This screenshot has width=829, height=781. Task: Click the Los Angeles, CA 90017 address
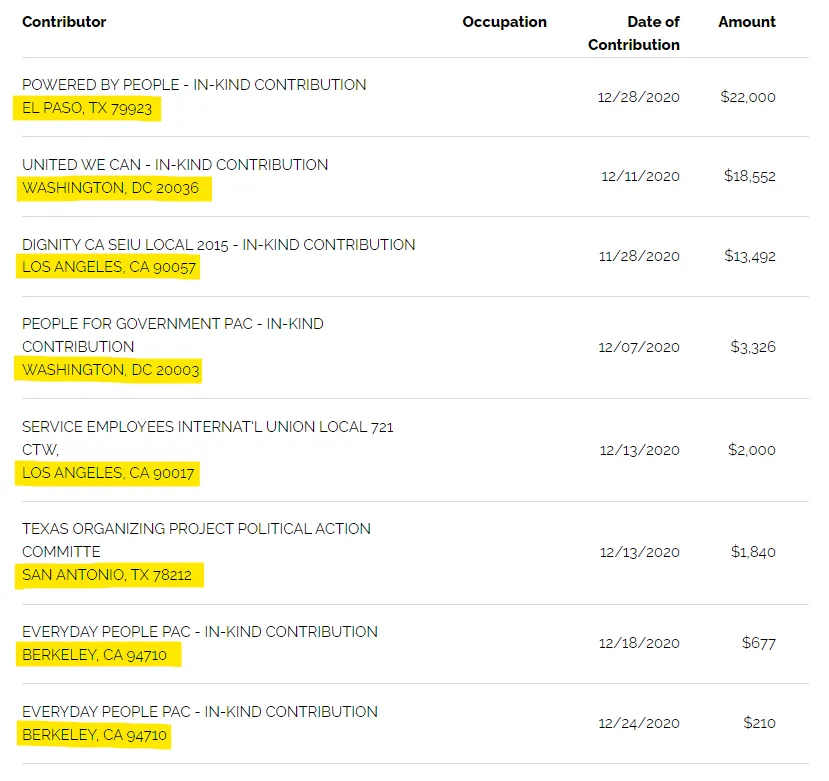point(109,473)
